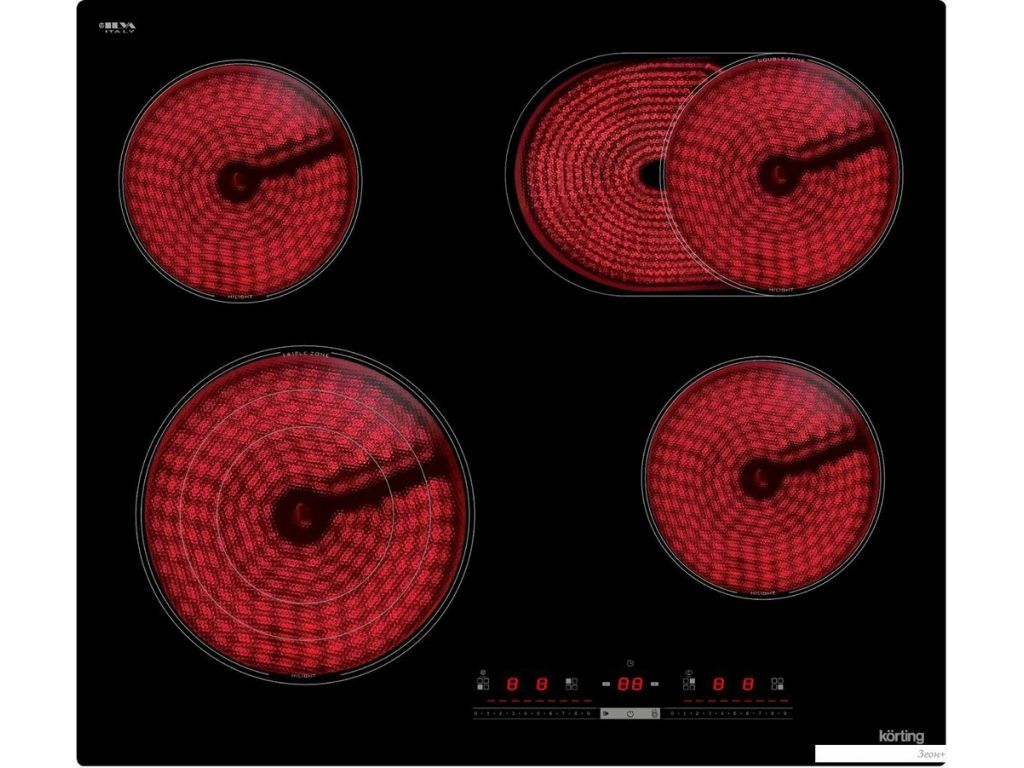Touch the rear-left Hilight burner

pos(240,180)
